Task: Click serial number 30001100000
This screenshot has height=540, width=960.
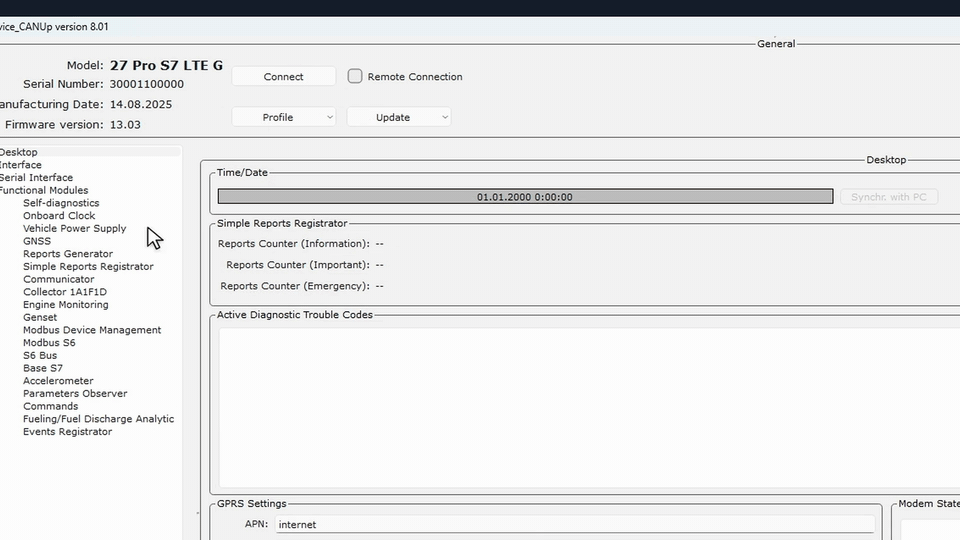Action: 146,84
